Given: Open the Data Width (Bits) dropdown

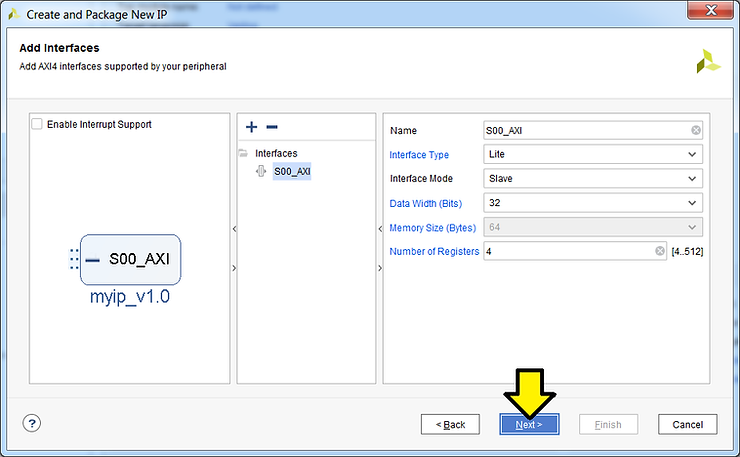Looking at the screenshot, I should click(593, 203).
